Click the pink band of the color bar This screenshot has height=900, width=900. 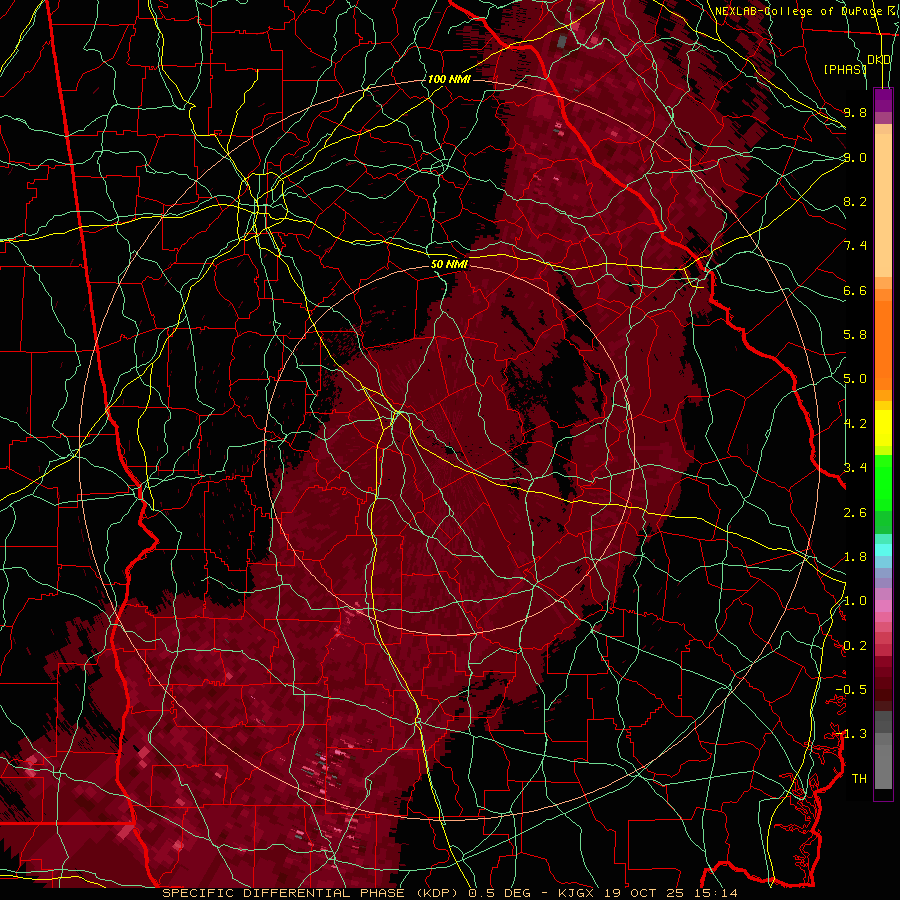[x=883, y=606]
